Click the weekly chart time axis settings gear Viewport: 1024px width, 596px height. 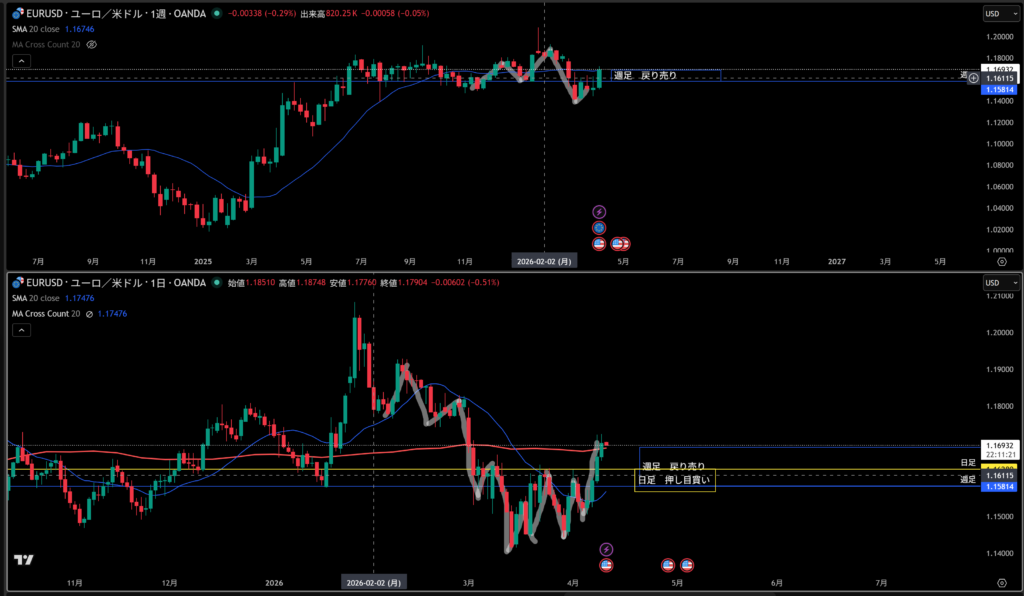(x=1002, y=260)
